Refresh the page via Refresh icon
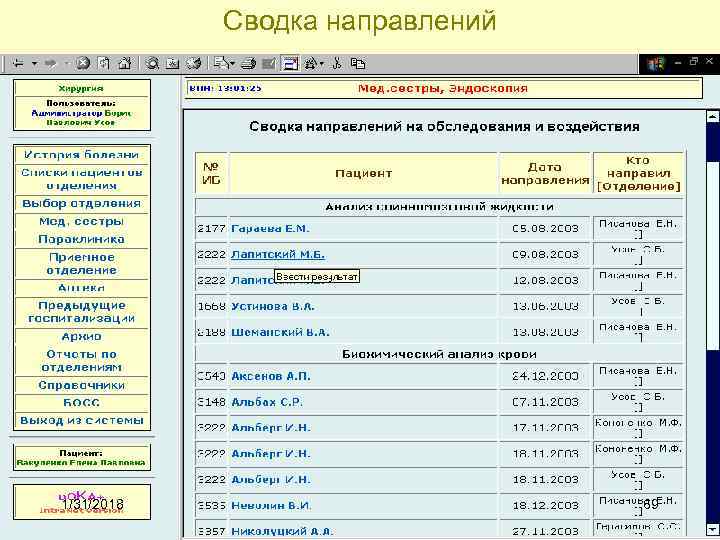The height and width of the screenshot is (540, 720). coord(104,63)
